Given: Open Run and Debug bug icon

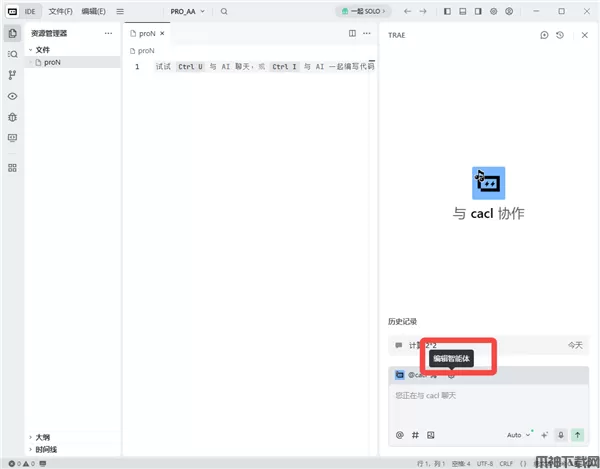Looking at the screenshot, I should coord(12,117).
